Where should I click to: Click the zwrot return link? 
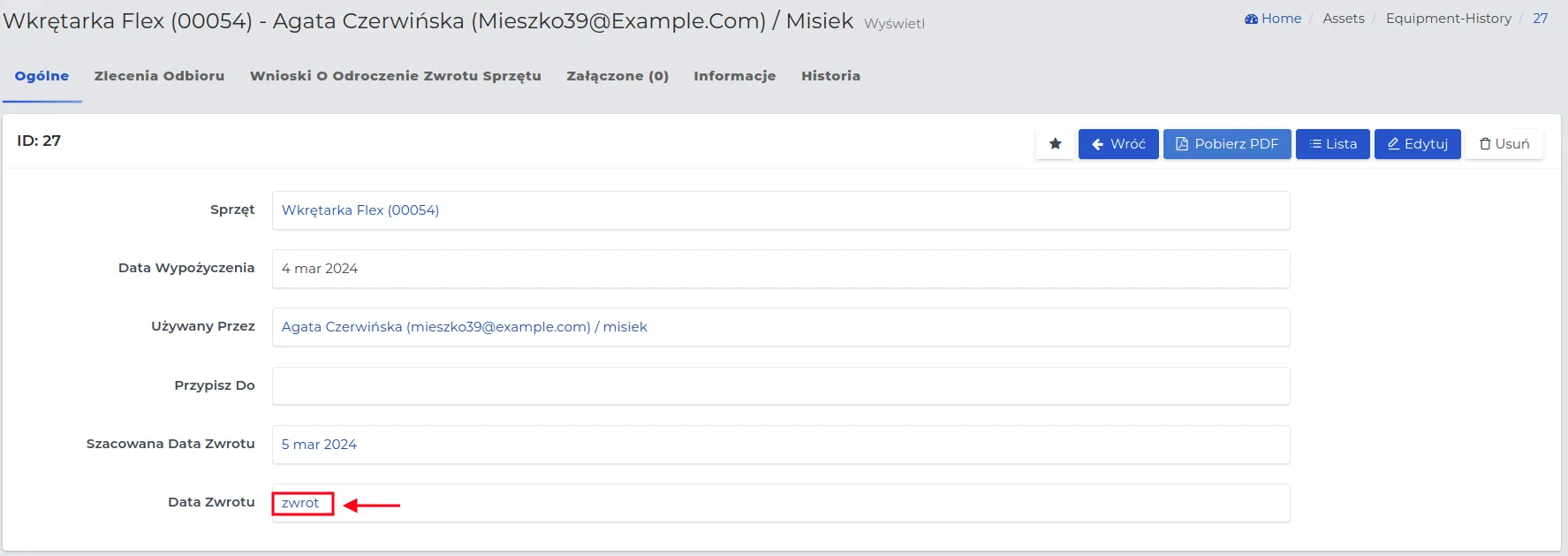300,503
